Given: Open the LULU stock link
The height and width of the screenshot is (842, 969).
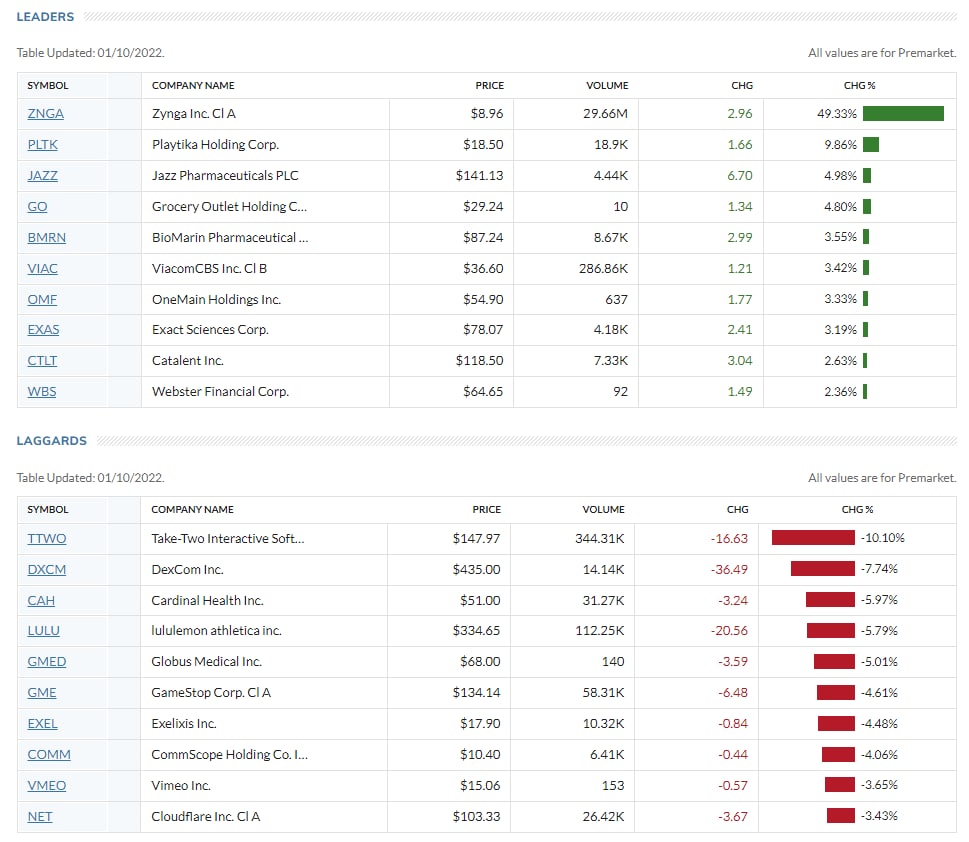Looking at the screenshot, I should [x=43, y=631].
